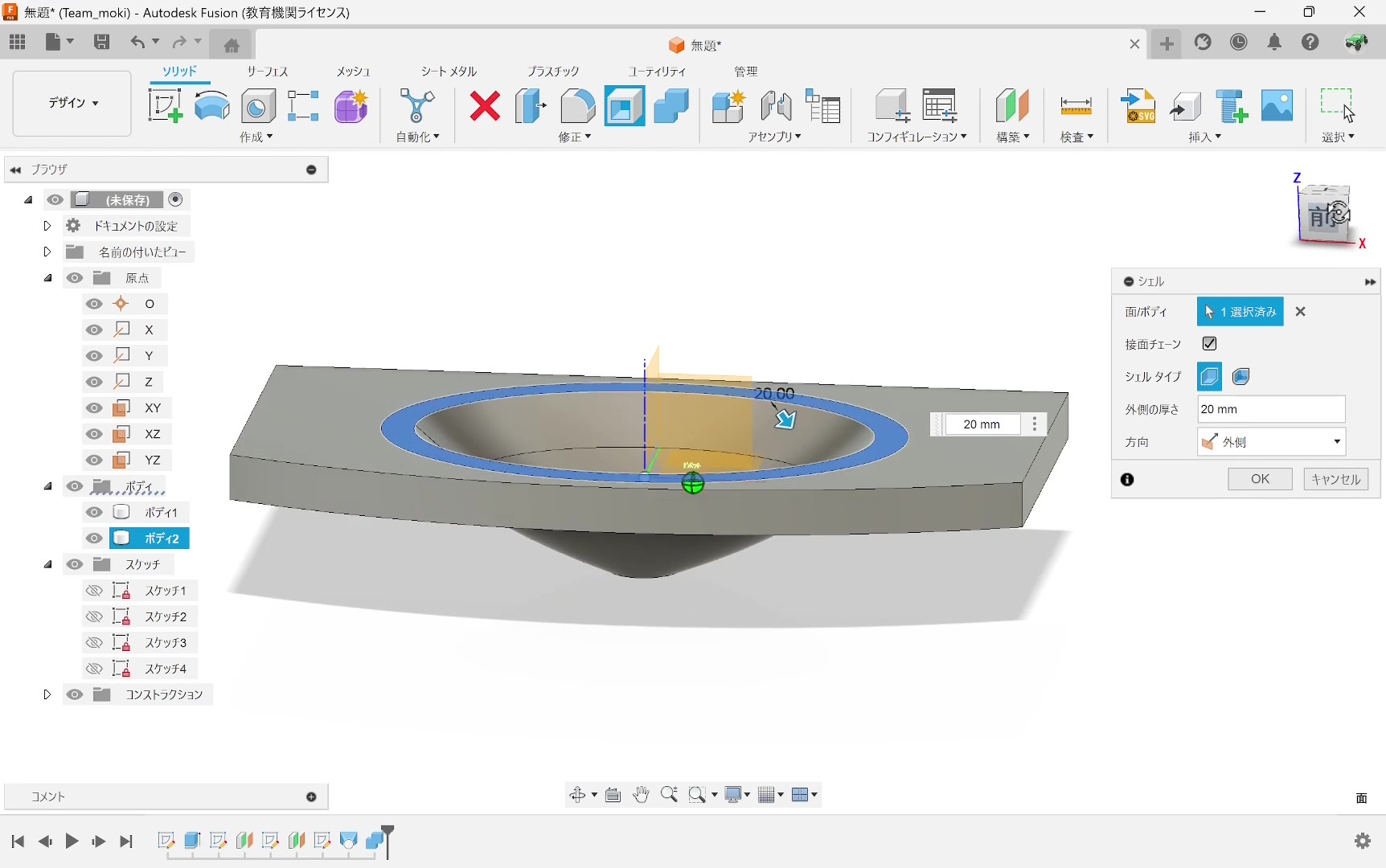Toggle the Tangent Chain checkbox

(1209, 344)
